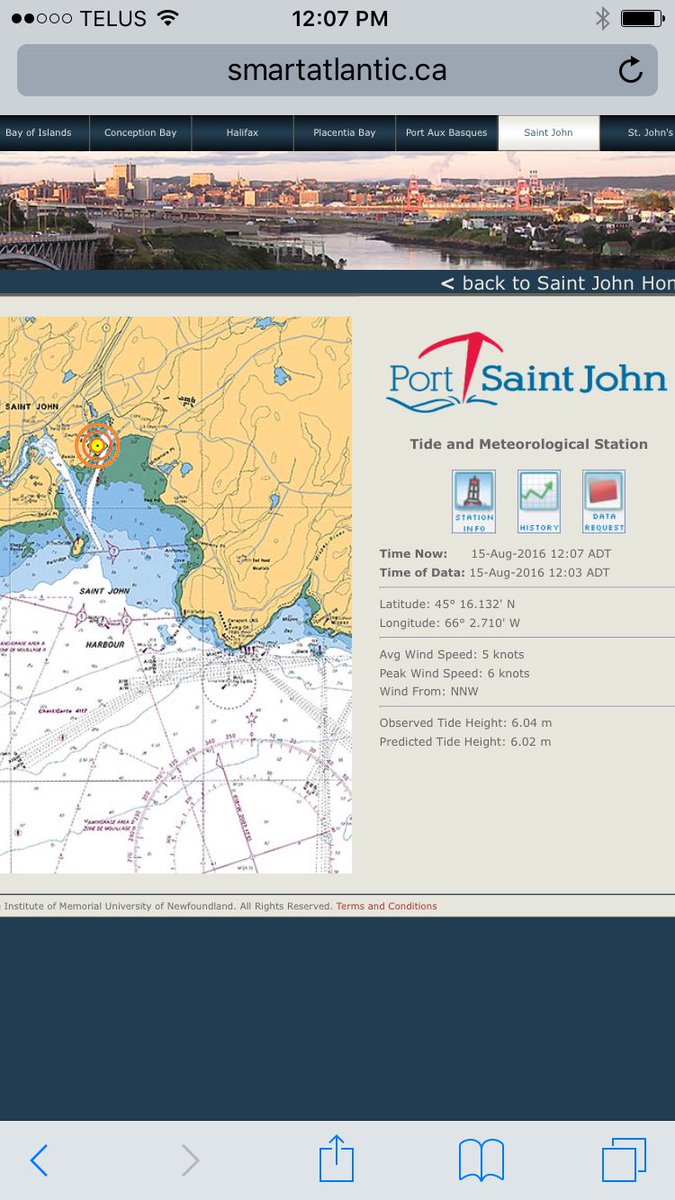Tap 'Wind From: NNW'
This screenshot has width=675, height=1200.
click(x=429, y=692)
